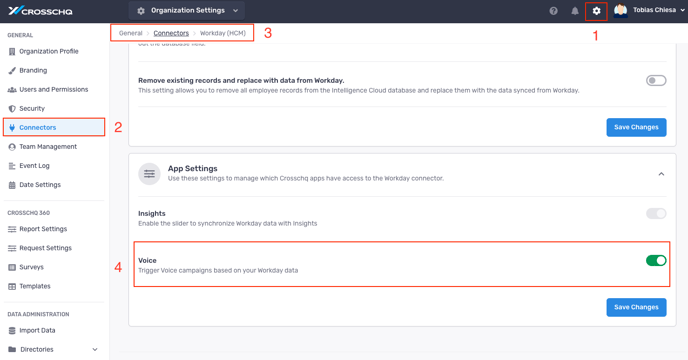Click Tobias Chiesa's avatar picture
Viewport: 688px width, 360px height.
click(620, 11)
